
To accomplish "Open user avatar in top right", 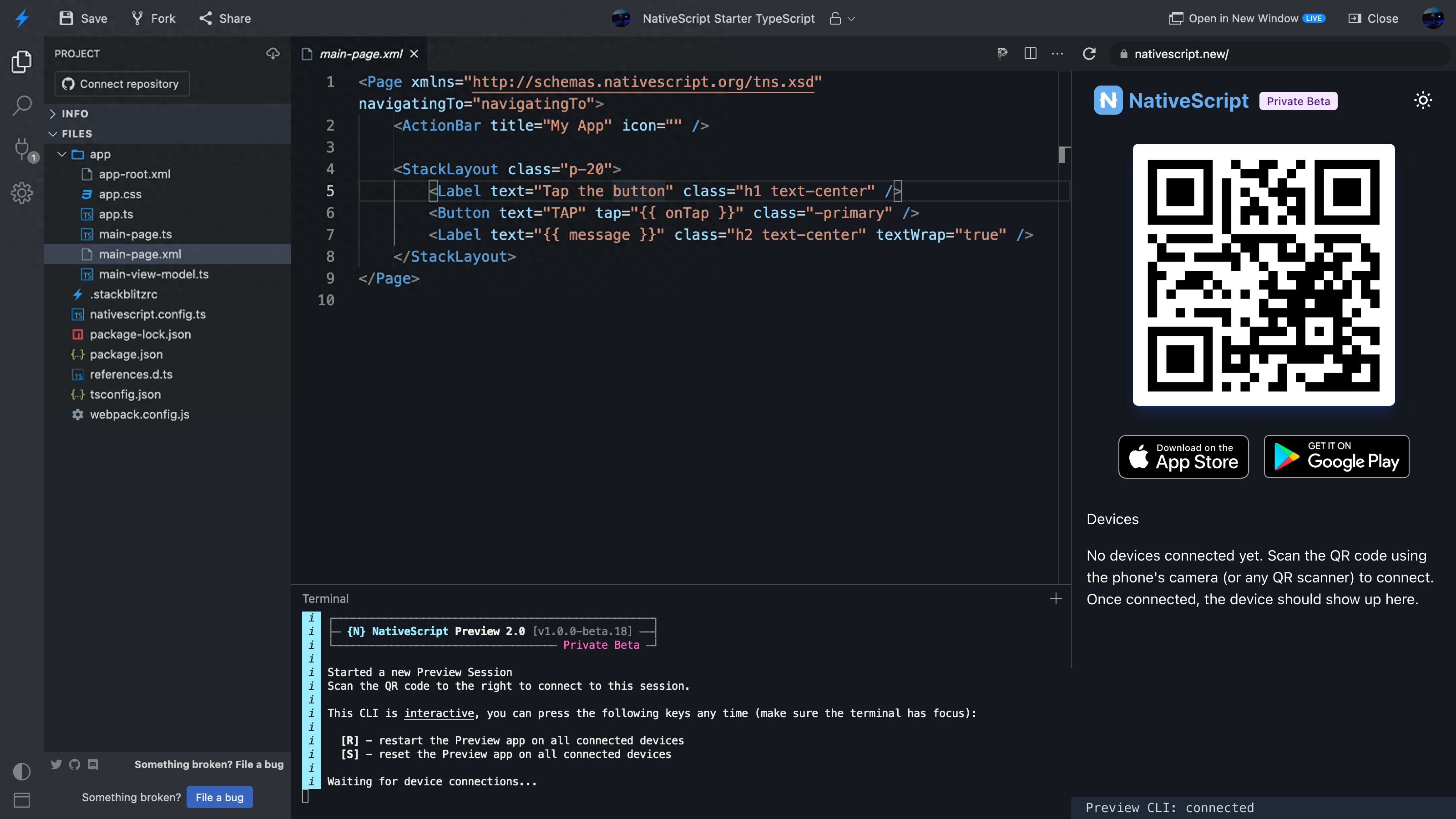I will coord(1433,18).
